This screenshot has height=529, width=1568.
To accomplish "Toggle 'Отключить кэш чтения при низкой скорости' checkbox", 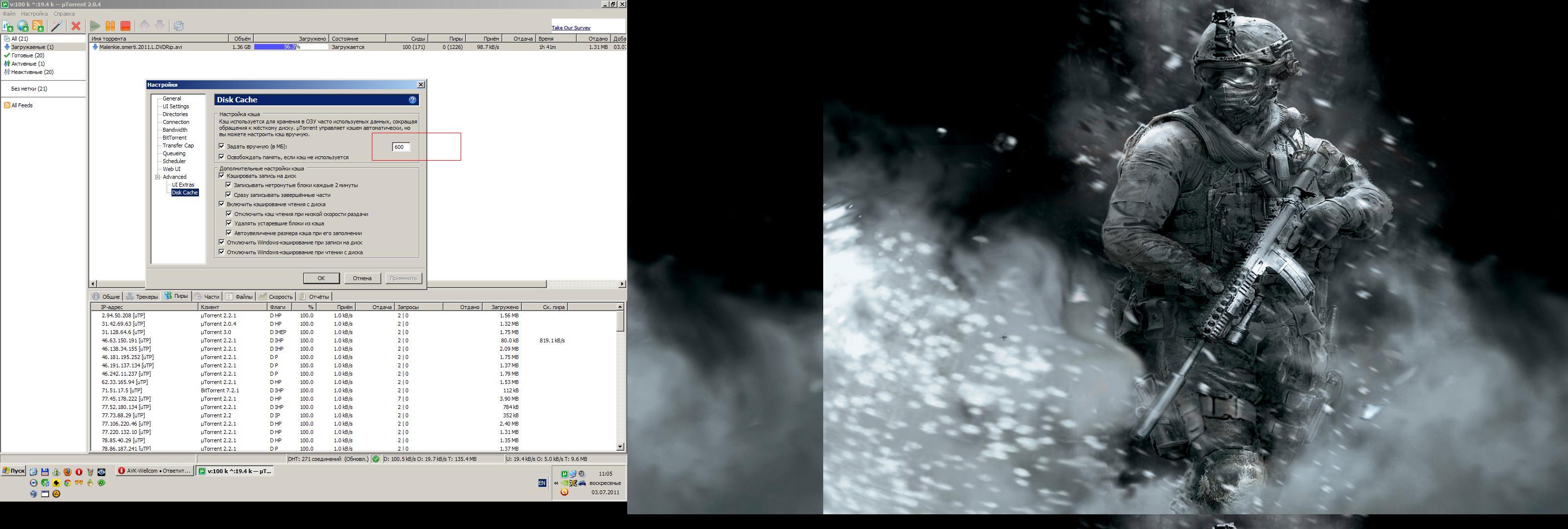I will [x=229, y=214].
